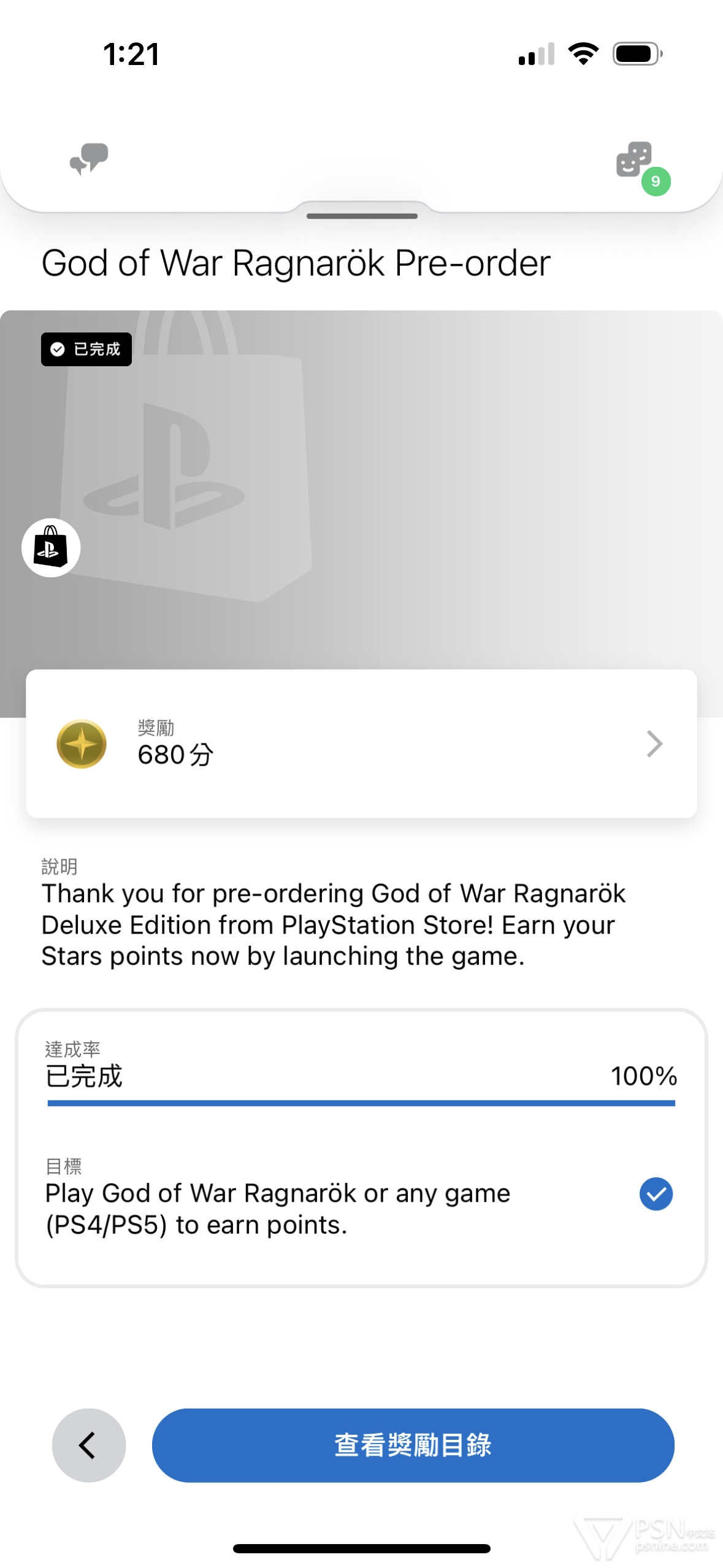Screen dimensions: 723x1568
Task: Tap the 100% completion progress bar
Action: pyautogui.click(x=361, y=1103)
